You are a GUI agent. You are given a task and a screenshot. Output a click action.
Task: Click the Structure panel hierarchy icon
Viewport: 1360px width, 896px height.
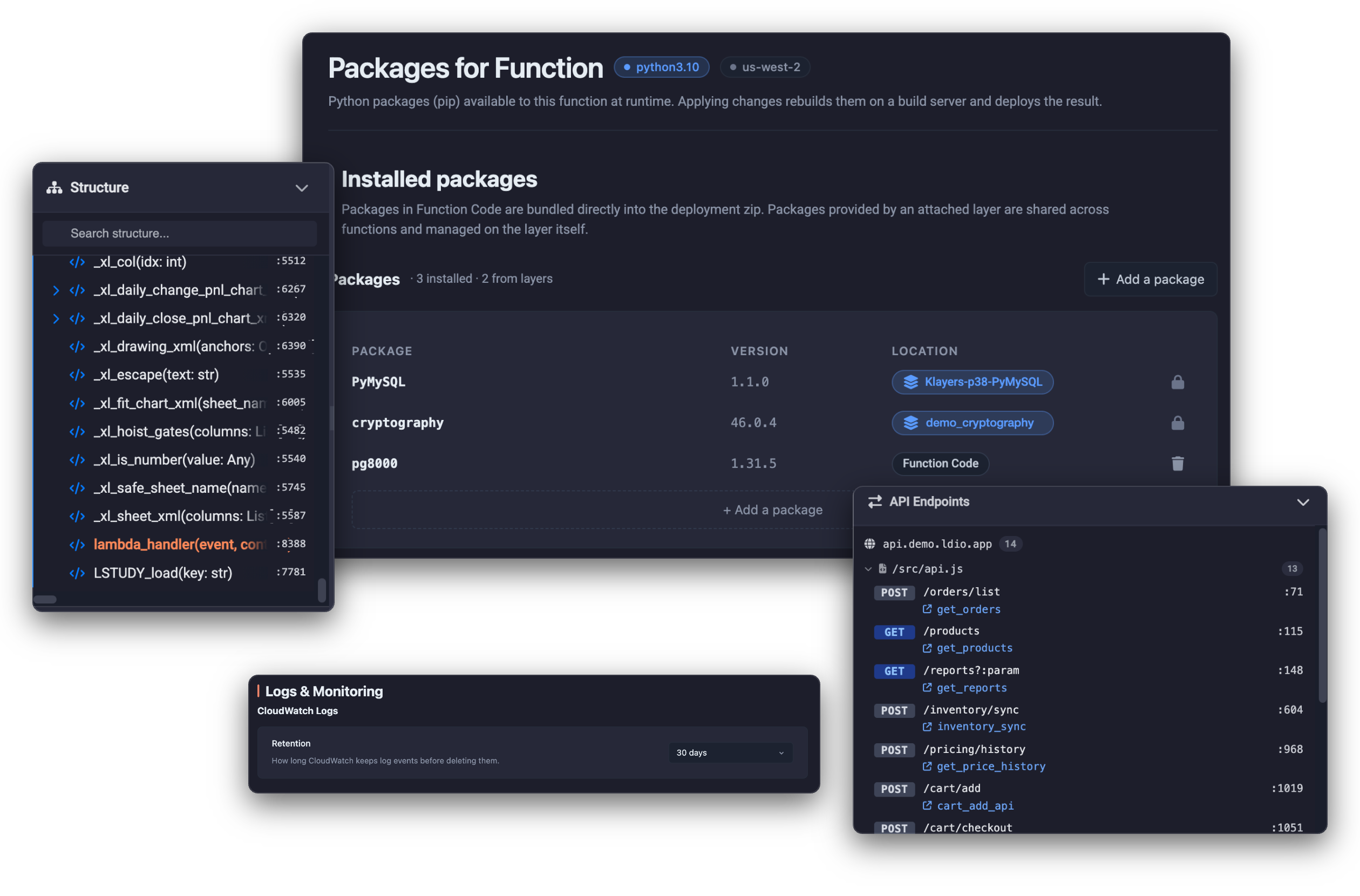[55, 187]
